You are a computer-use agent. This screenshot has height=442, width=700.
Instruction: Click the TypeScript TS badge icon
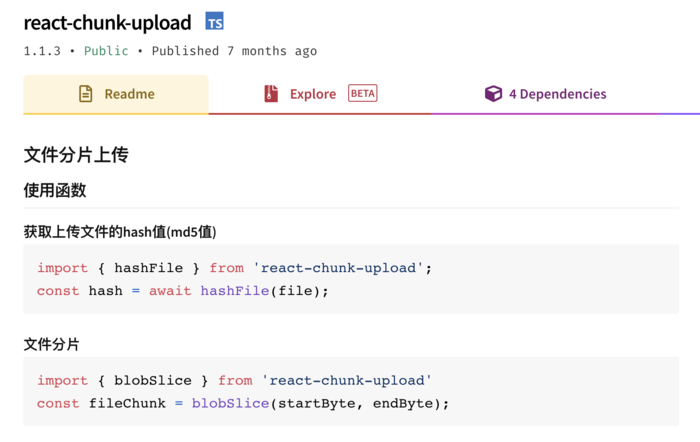pos(214,21)
